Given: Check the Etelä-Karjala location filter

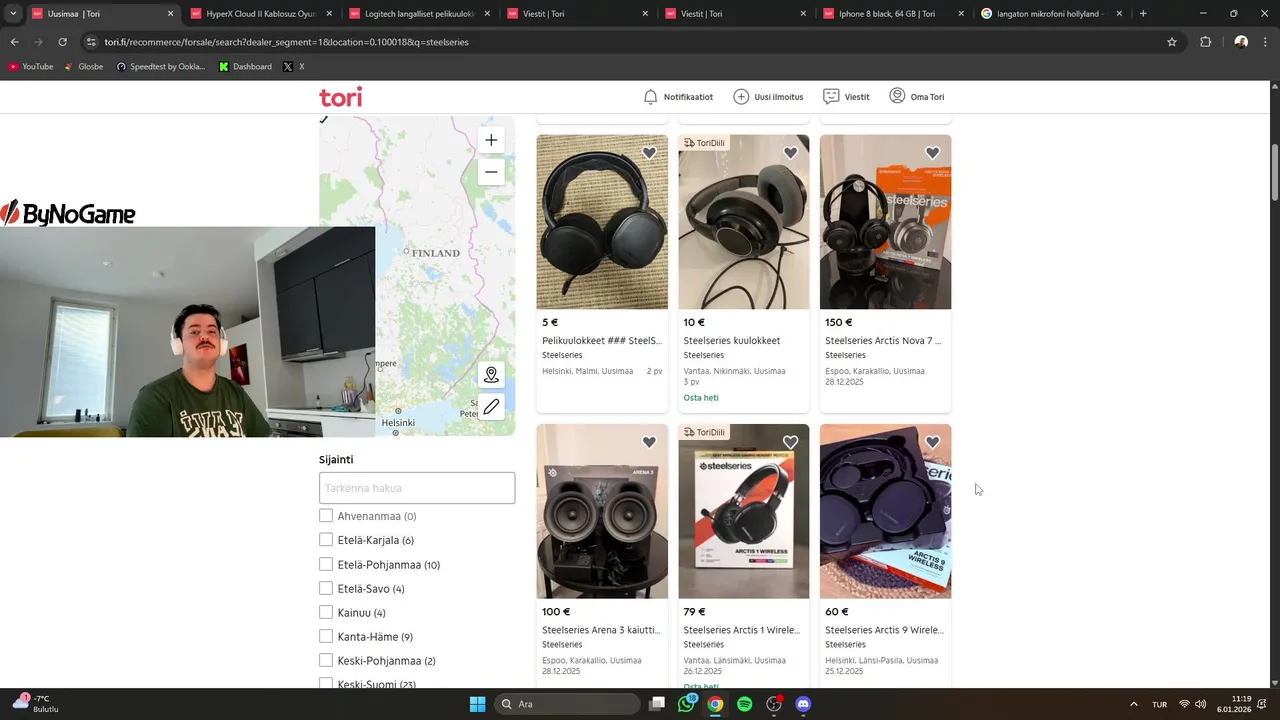Looking at the screenshot, I should point(326,540).
